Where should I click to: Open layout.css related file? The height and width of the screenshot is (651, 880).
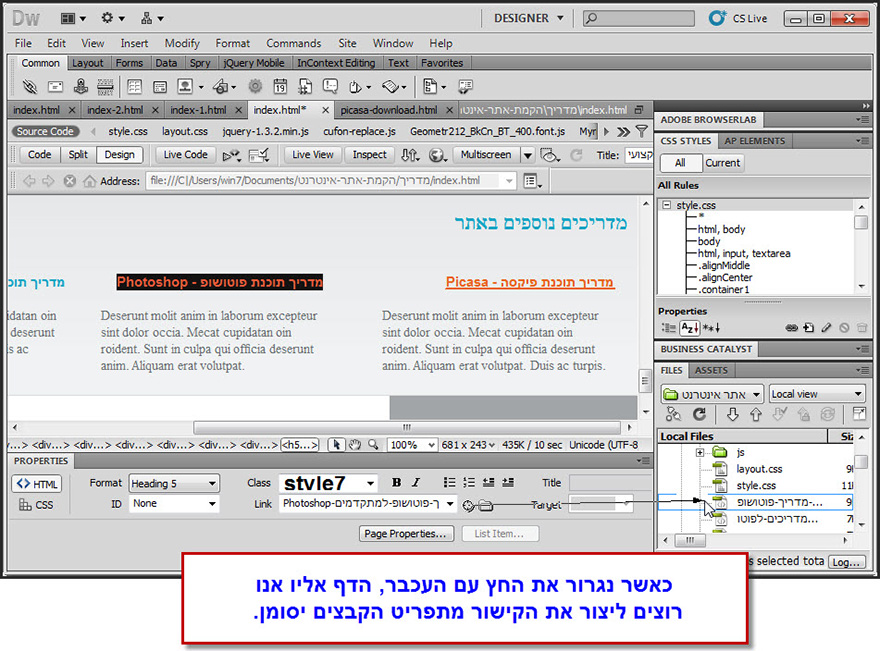click(185, 131)
